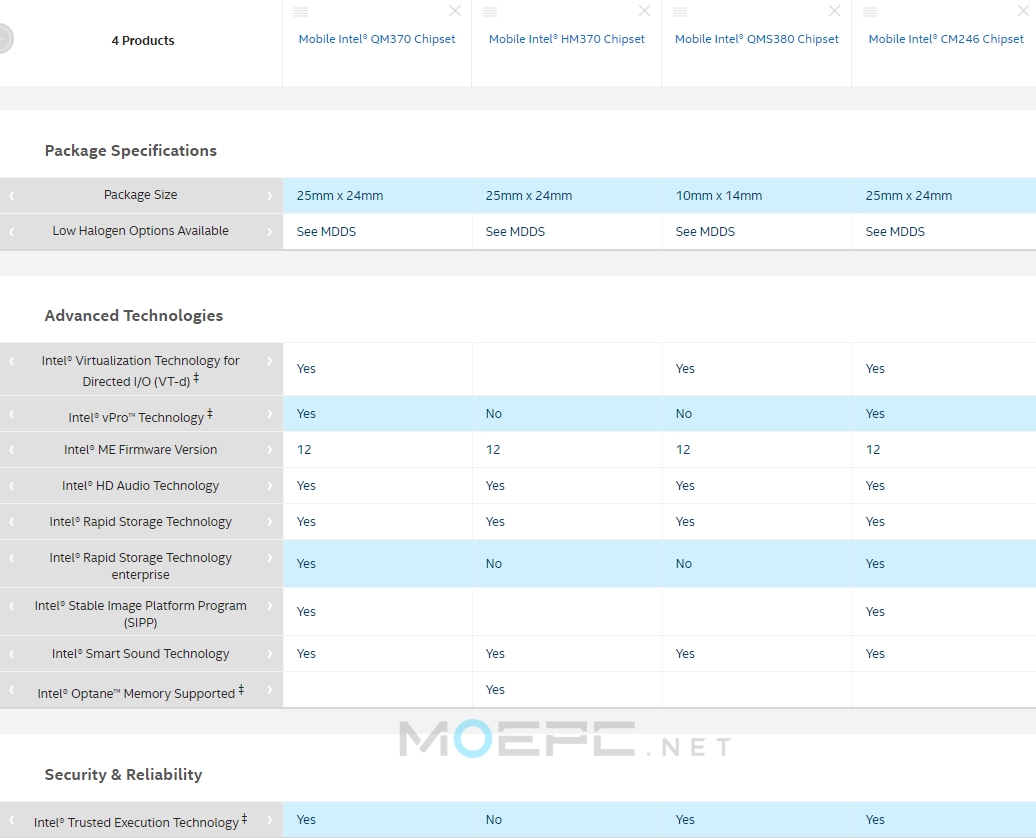Screen dimensions: 1036x838
Task: Click left chevron on vPro Technology row
Action: (x=11, y=414)
